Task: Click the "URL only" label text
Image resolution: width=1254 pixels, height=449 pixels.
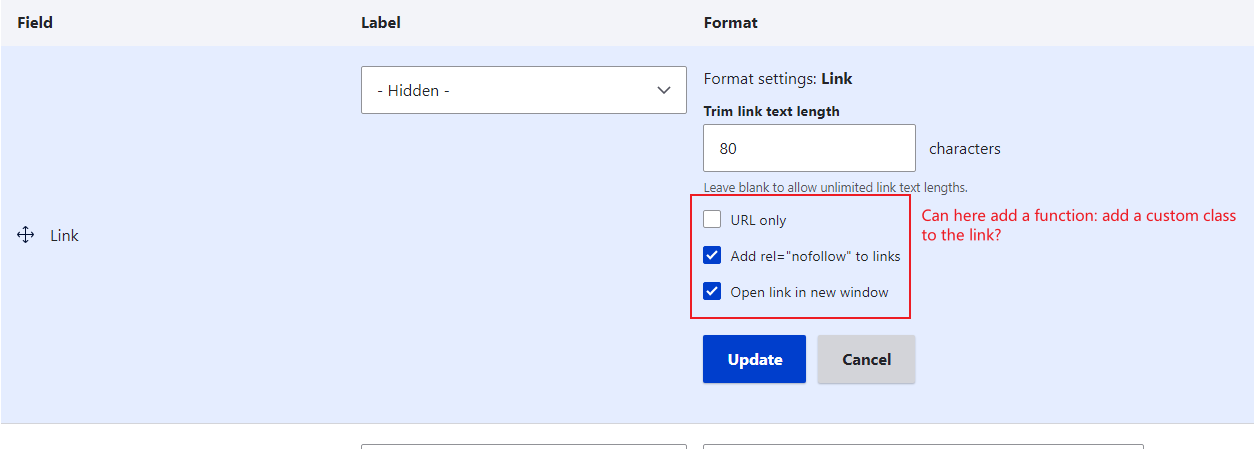Action: click(758, 220)
